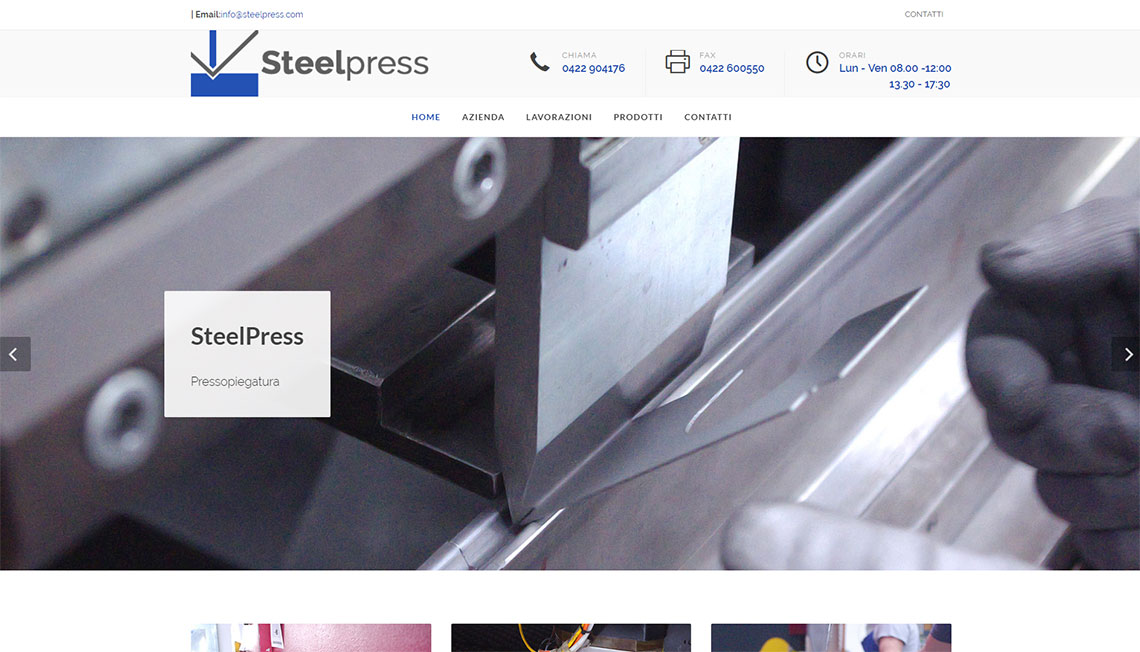The height and width of the screenshot is (652, 1140).
Task: Click fax number 0422 600550
Action: tap(732, 68)
